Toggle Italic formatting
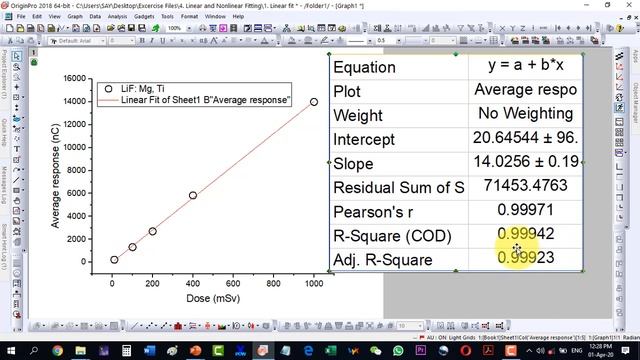This screenshot has height=360, width=640. point(152,41)
